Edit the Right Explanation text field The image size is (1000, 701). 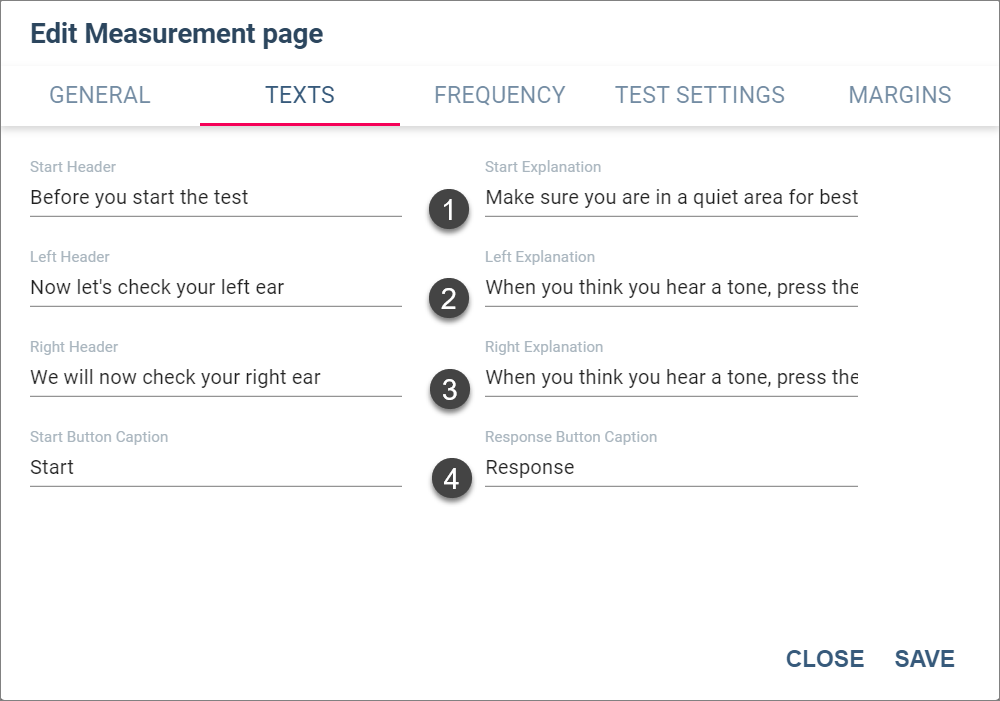point(671,377)
